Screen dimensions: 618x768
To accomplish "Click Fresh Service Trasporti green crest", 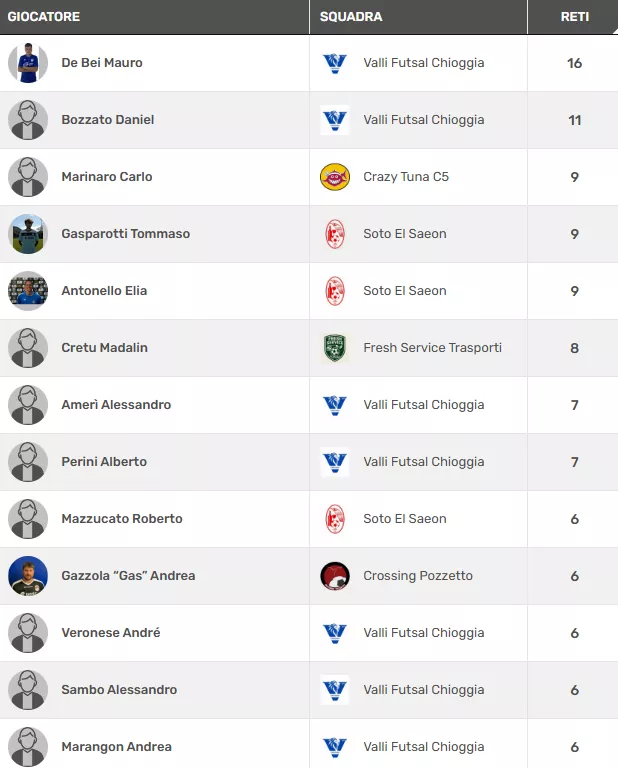I will 334,348.
